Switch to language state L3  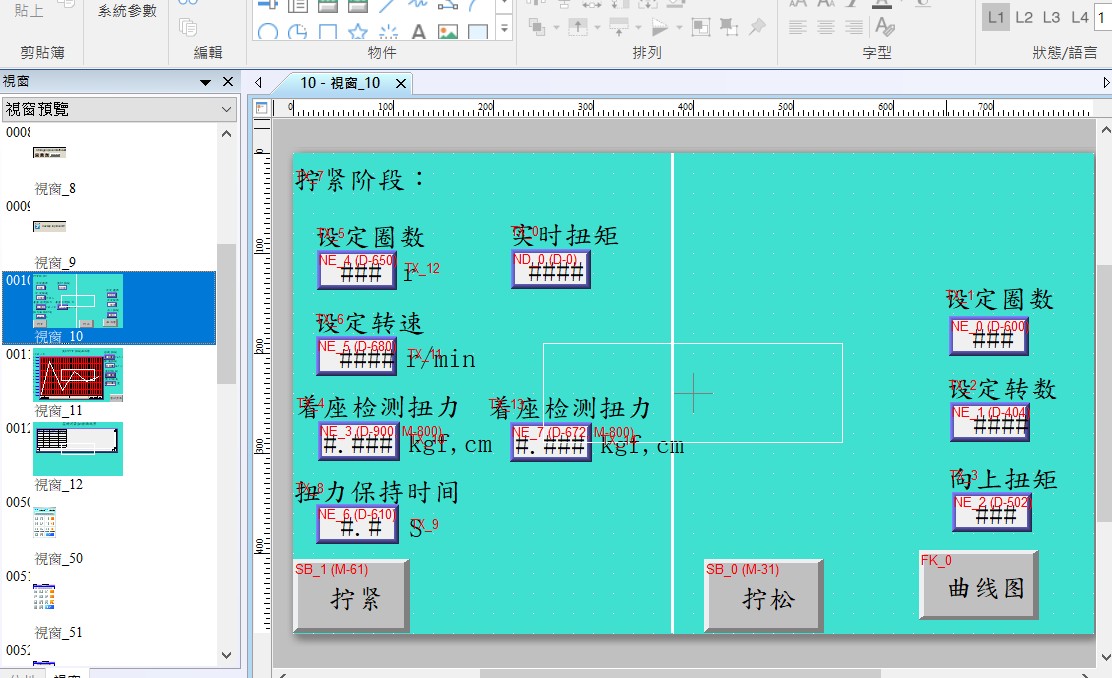[1051, 17]
